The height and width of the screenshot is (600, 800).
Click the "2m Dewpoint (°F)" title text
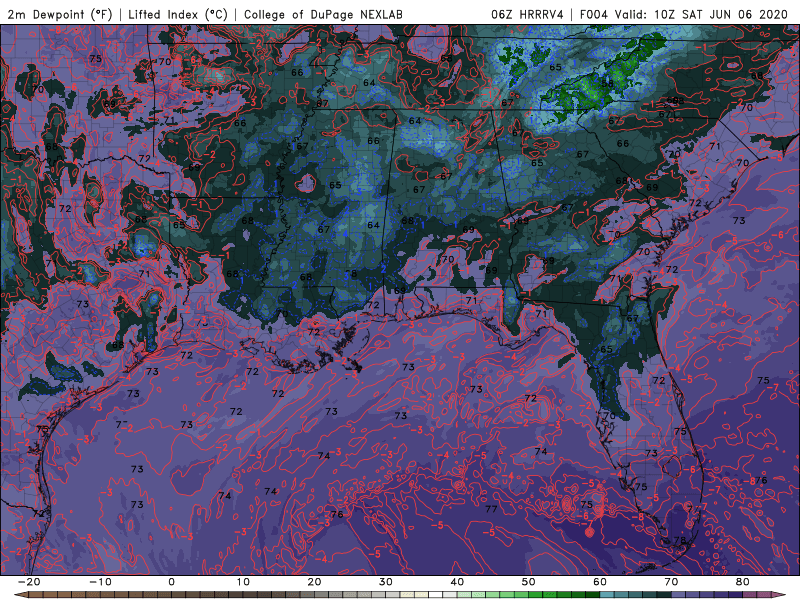click(59, 14)
